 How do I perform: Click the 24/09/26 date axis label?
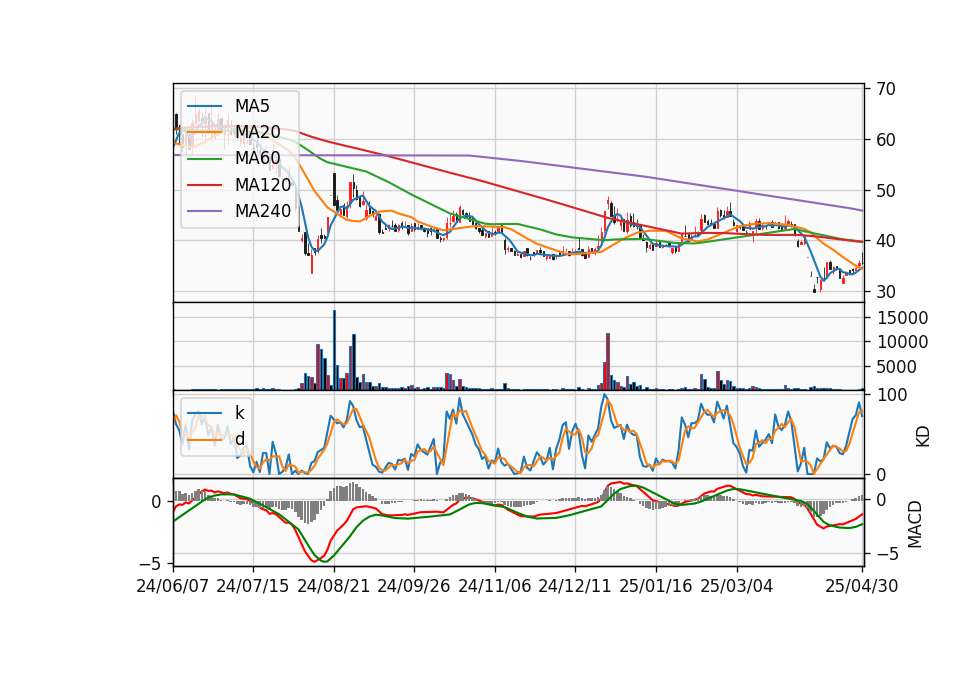coord(413,586)
